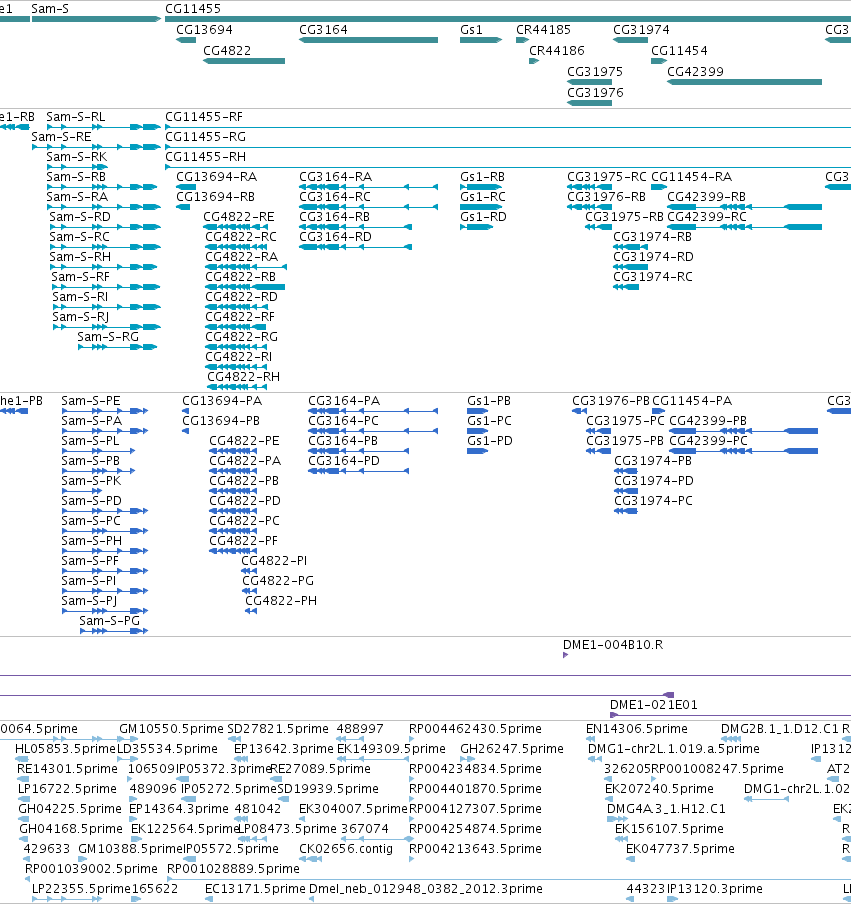Select CG13694-PA protein label
The width and height of the screenshot is (851, 904).
click(x=222, y=401)
